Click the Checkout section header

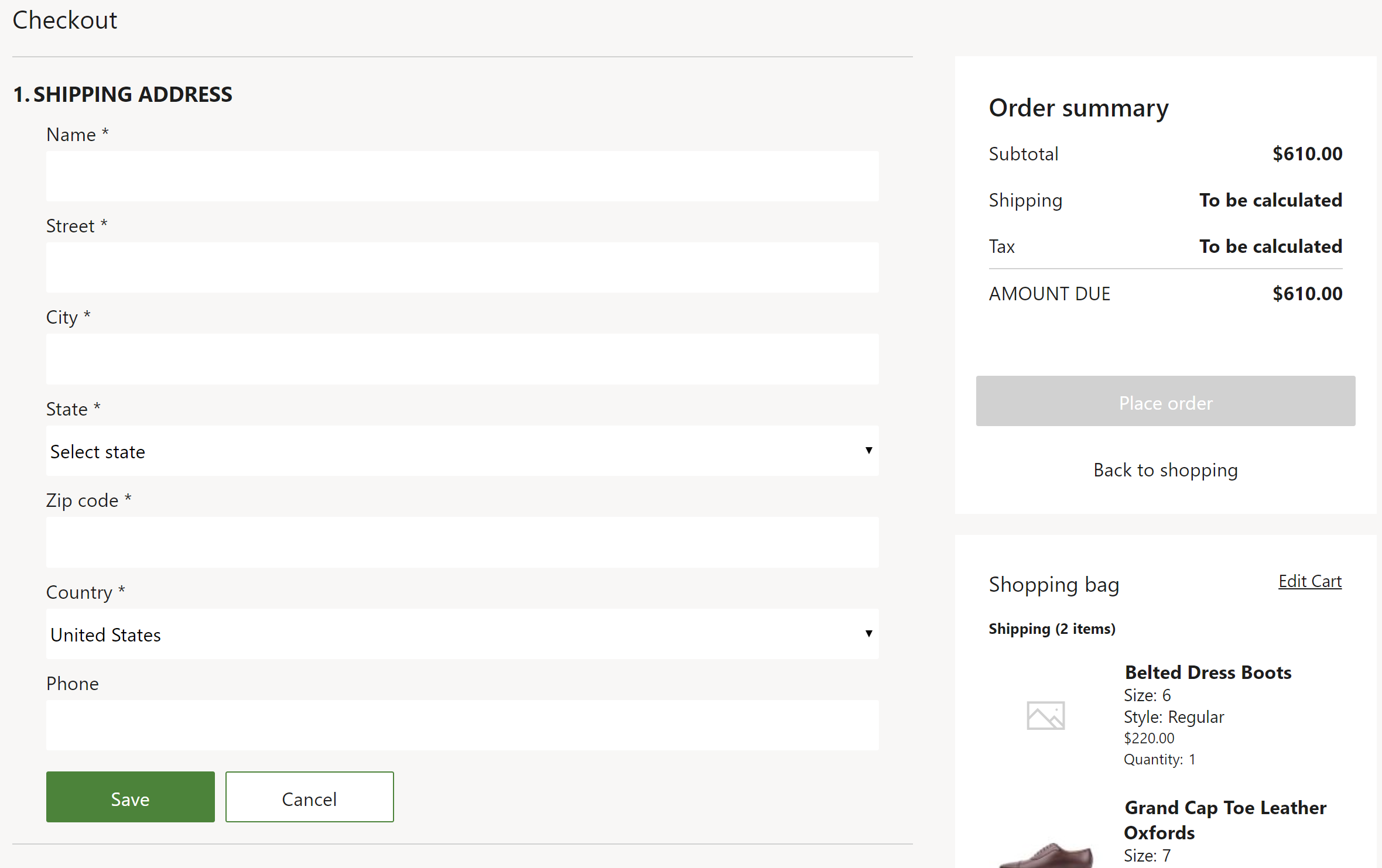click(64, 18)
